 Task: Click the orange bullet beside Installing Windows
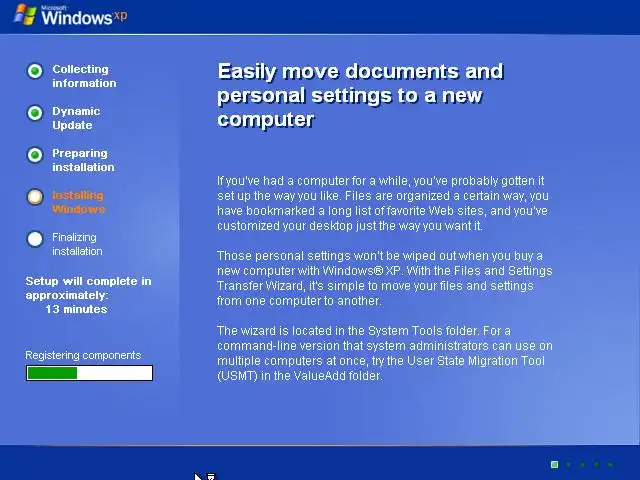pos(35,197)
